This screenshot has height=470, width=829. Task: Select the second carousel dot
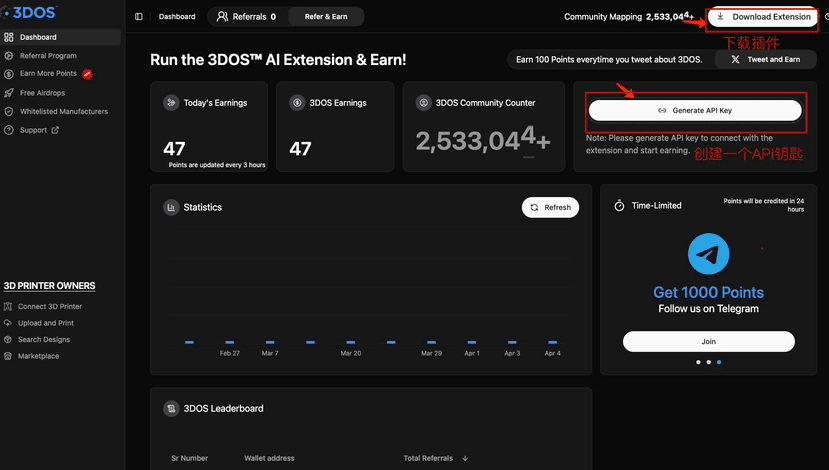(x=708, y=362)
